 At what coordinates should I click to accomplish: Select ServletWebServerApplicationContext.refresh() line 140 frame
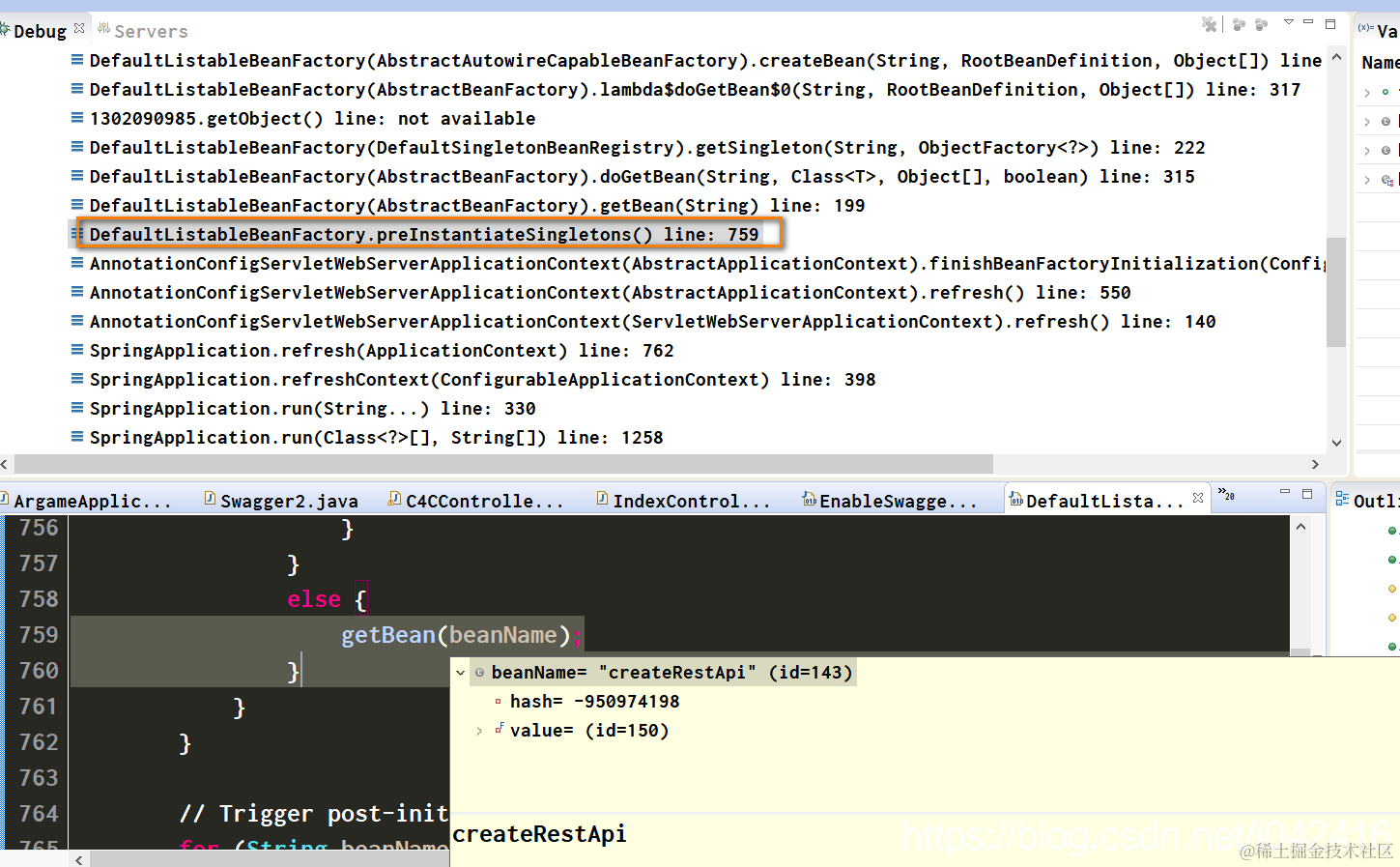(x=652, y=321)
